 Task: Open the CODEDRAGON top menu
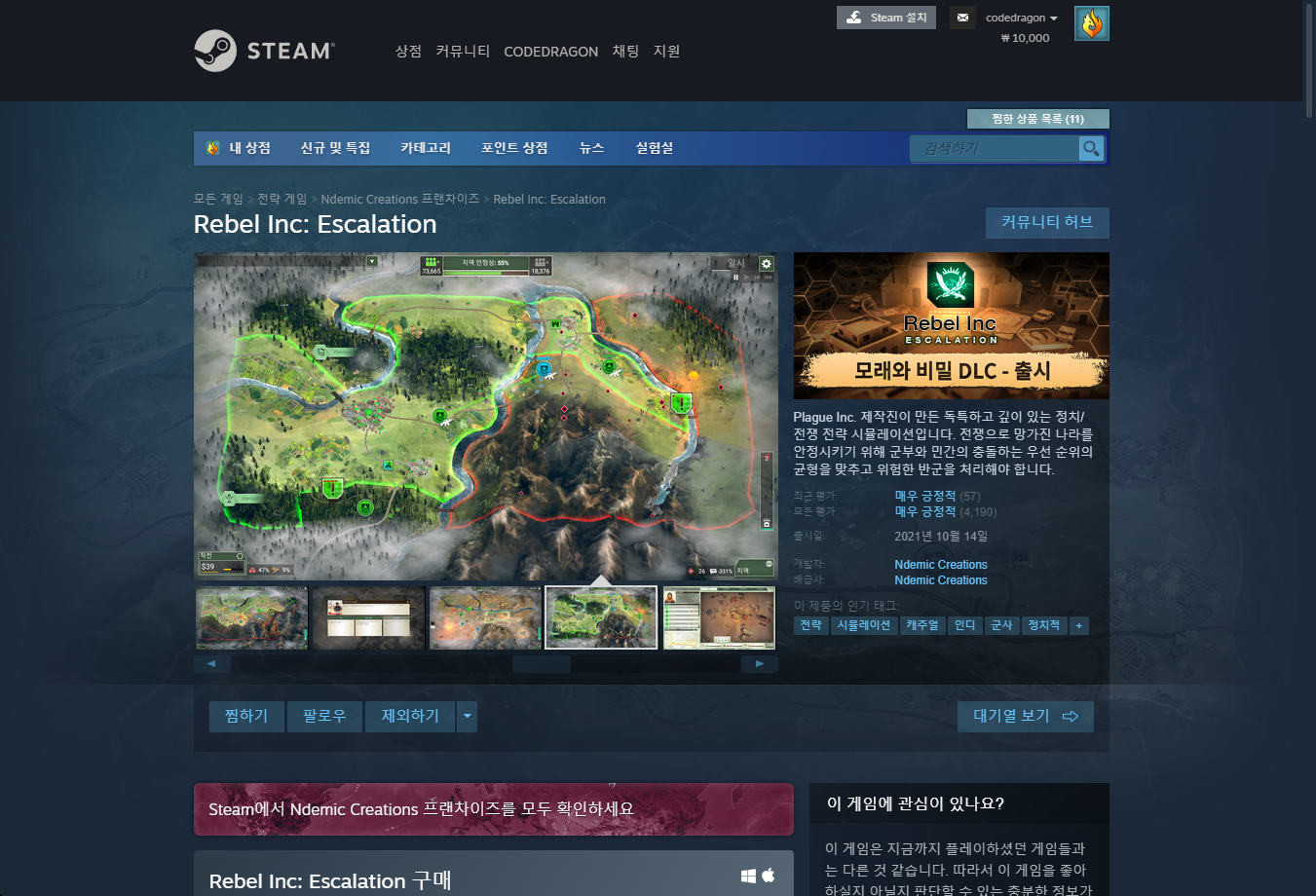(550, 52)
